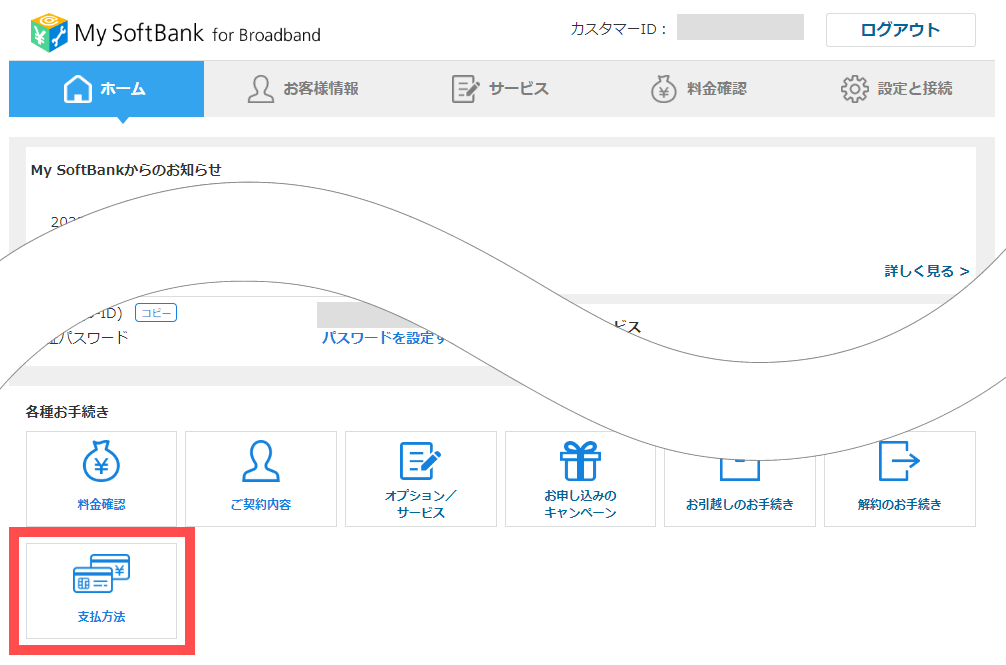The image size is (1006, 665).
Task: Open the 料金確認 money bag tile
Action: [x=101, y=479]
